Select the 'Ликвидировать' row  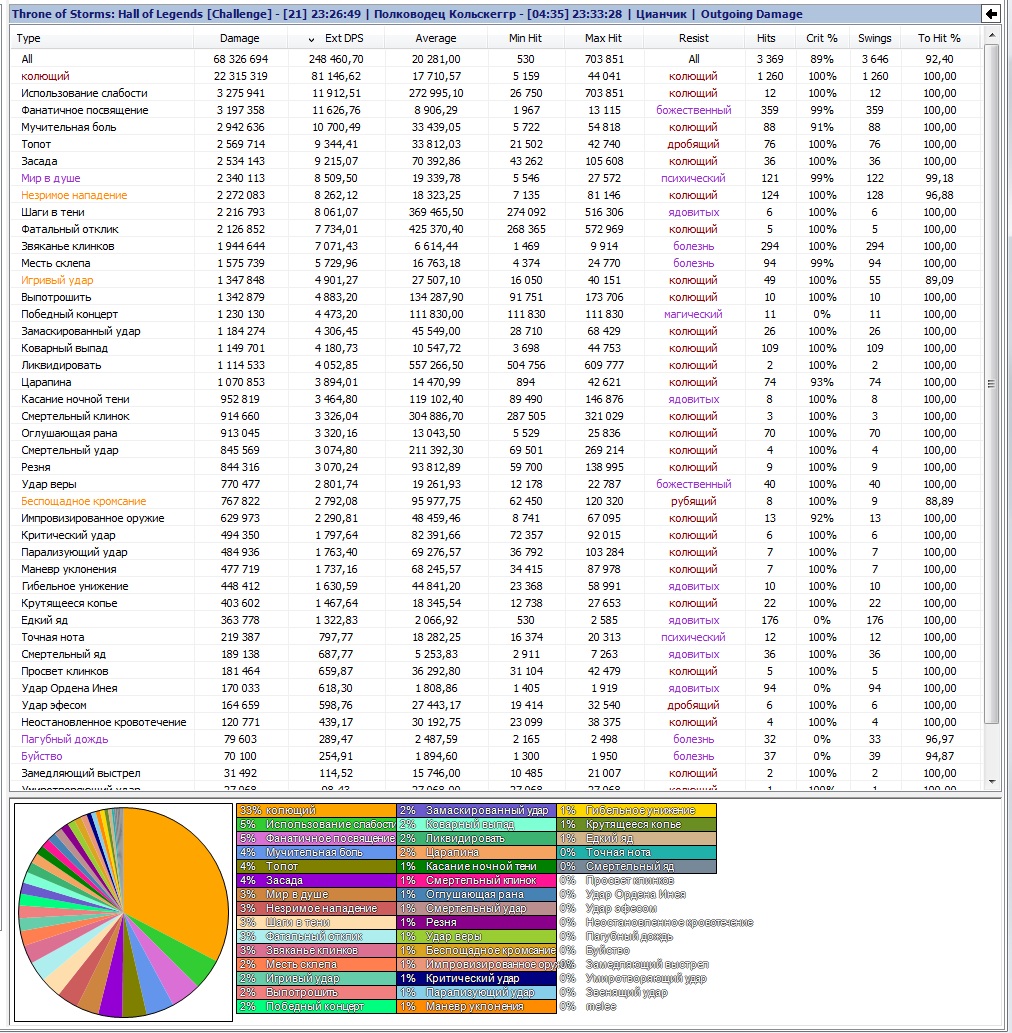click(497, 366)
